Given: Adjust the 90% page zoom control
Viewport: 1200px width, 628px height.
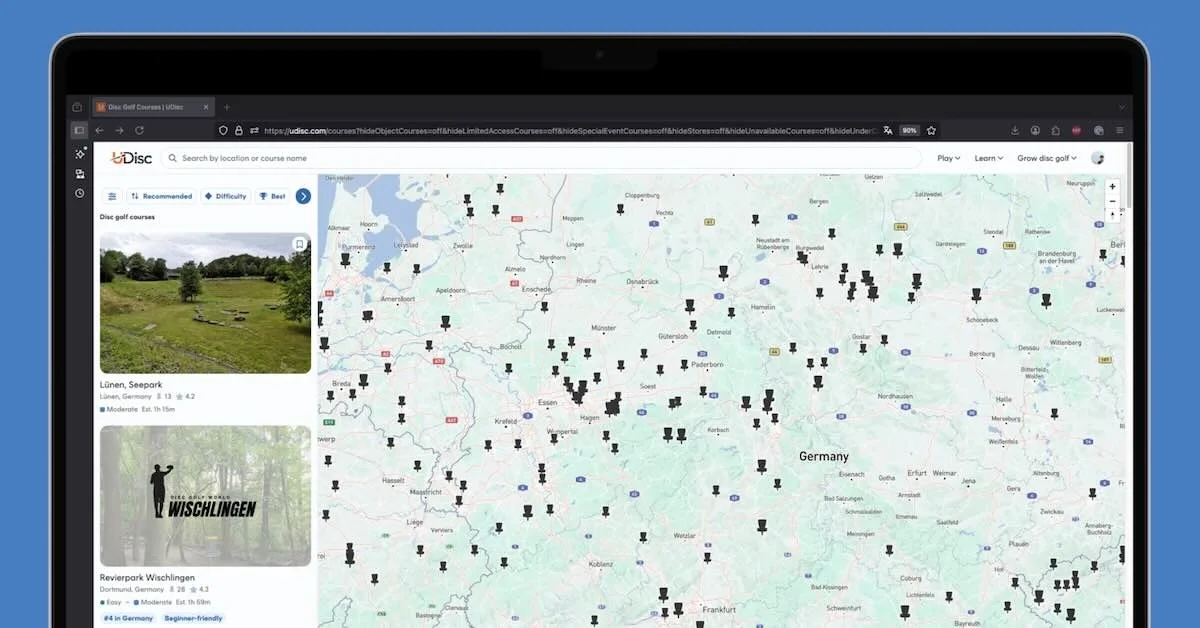Looking at the screenshot, I should coord(909,130).
